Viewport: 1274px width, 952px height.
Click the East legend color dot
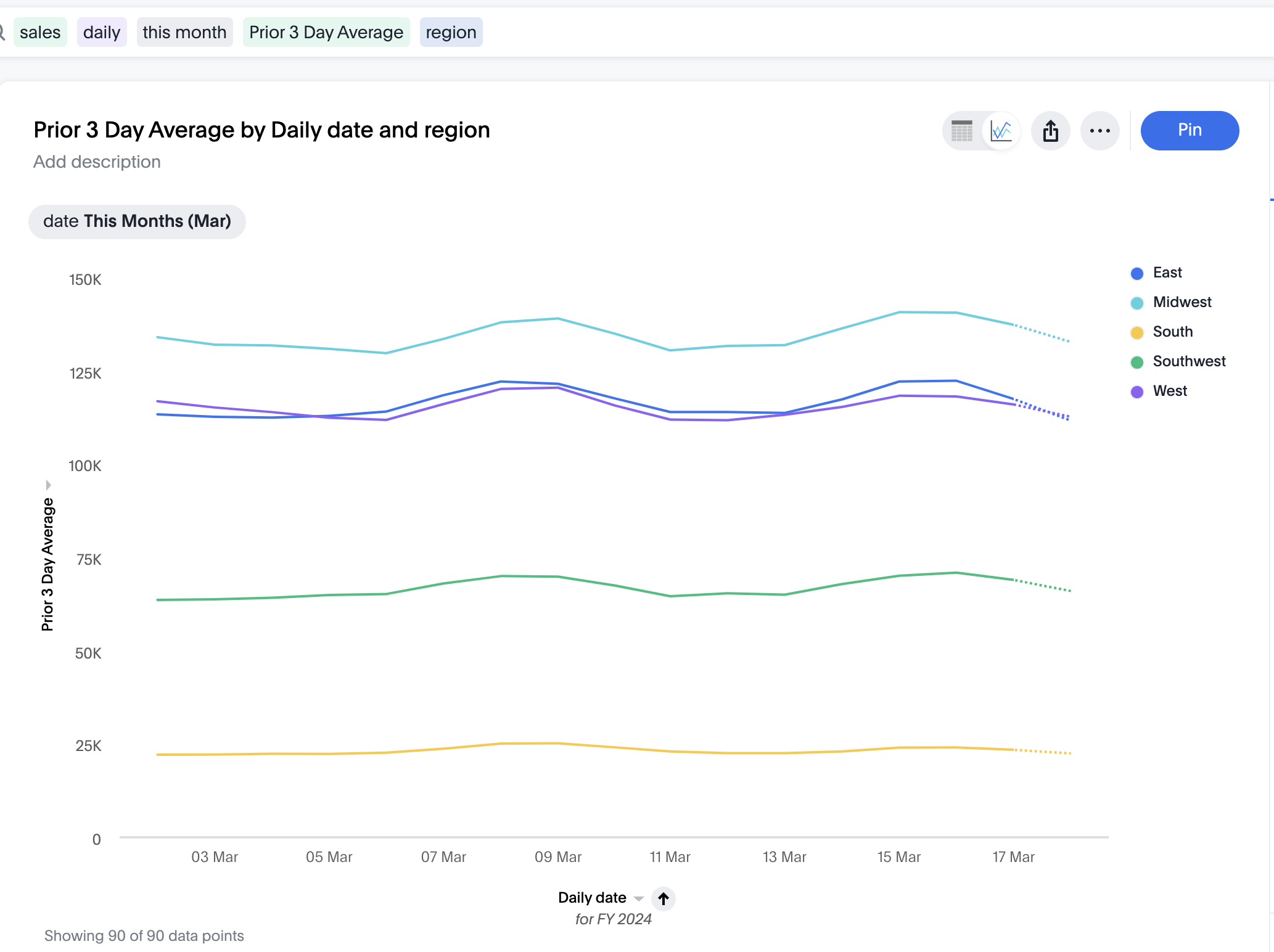[1136, 273]
